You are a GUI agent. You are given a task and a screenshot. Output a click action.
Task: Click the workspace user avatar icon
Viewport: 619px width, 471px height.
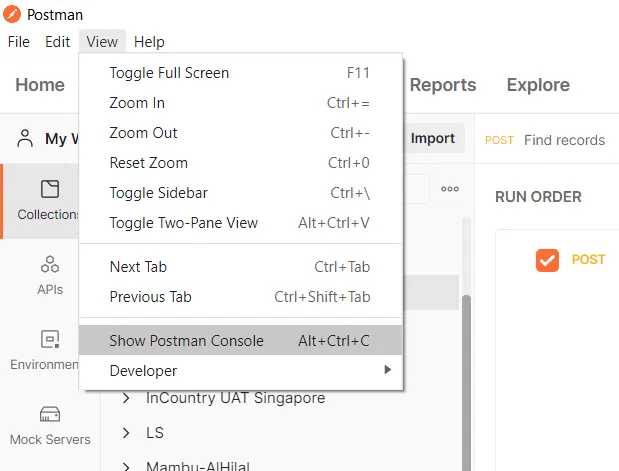click(25, 139)
